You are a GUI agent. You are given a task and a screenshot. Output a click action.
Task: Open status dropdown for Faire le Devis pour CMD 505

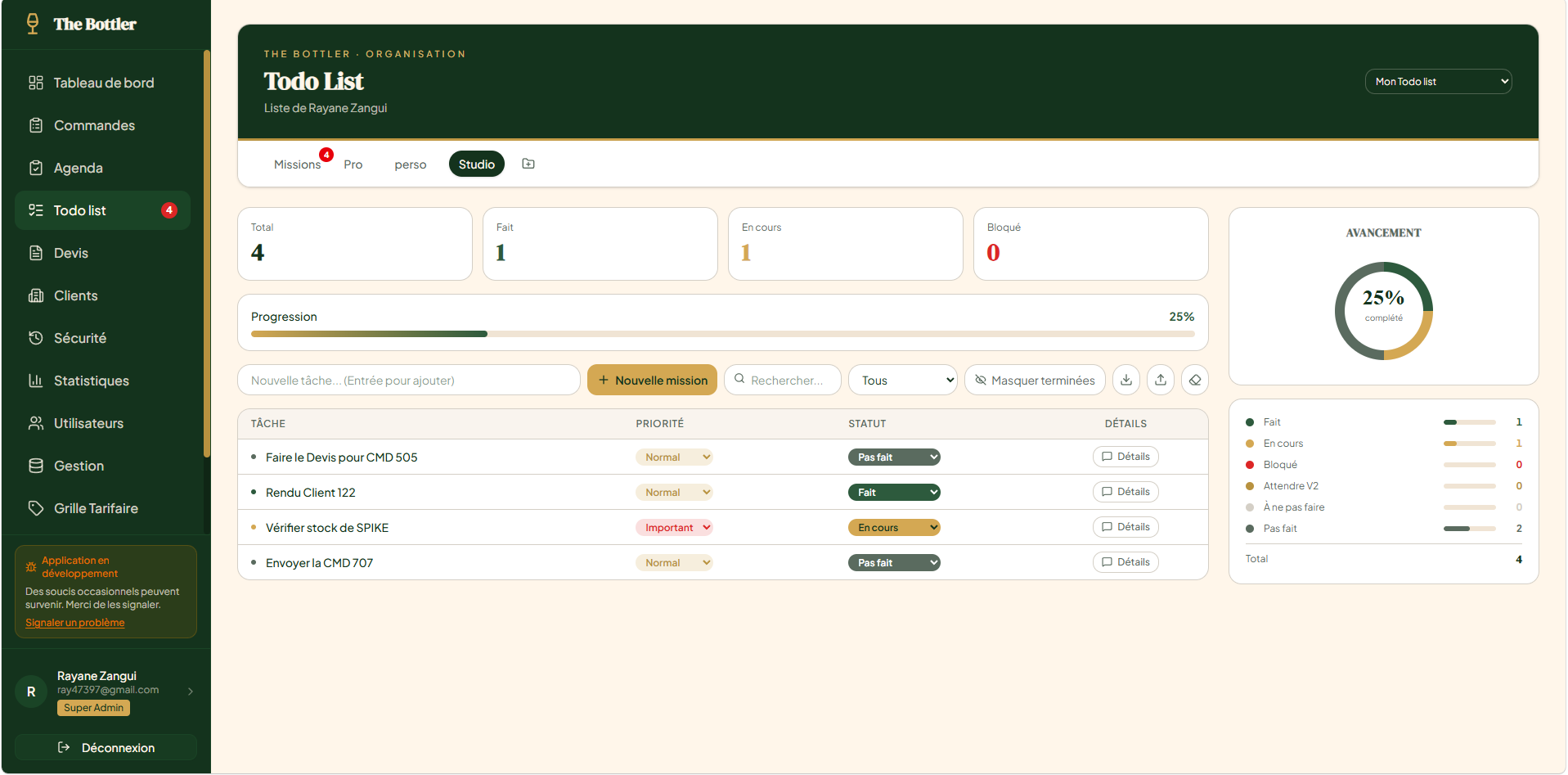coord(894,457)
